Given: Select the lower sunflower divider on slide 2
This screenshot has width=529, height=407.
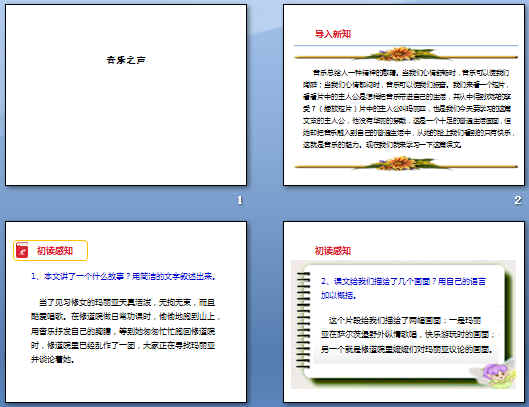Looking at the screenshot, I should [x=406, y=164].
